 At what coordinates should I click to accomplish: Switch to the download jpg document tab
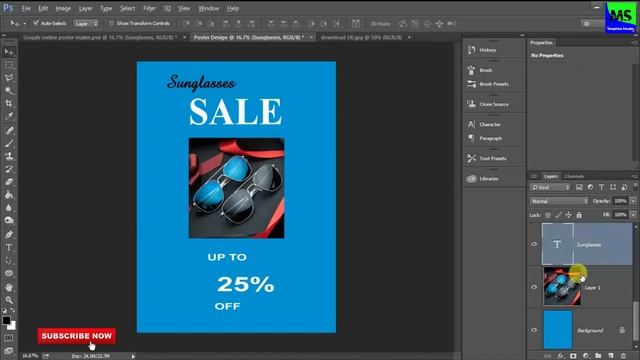tap(361, 37)
